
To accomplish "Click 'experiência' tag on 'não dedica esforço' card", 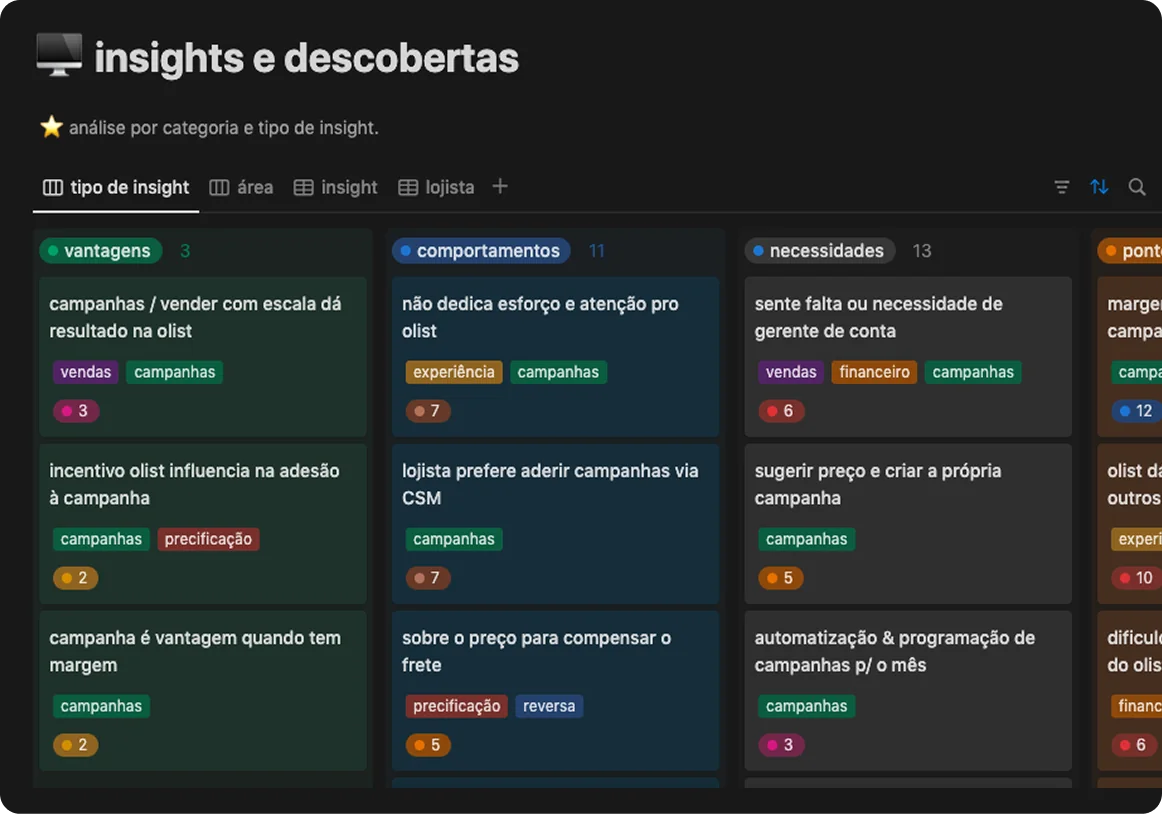I will [454, 372].
